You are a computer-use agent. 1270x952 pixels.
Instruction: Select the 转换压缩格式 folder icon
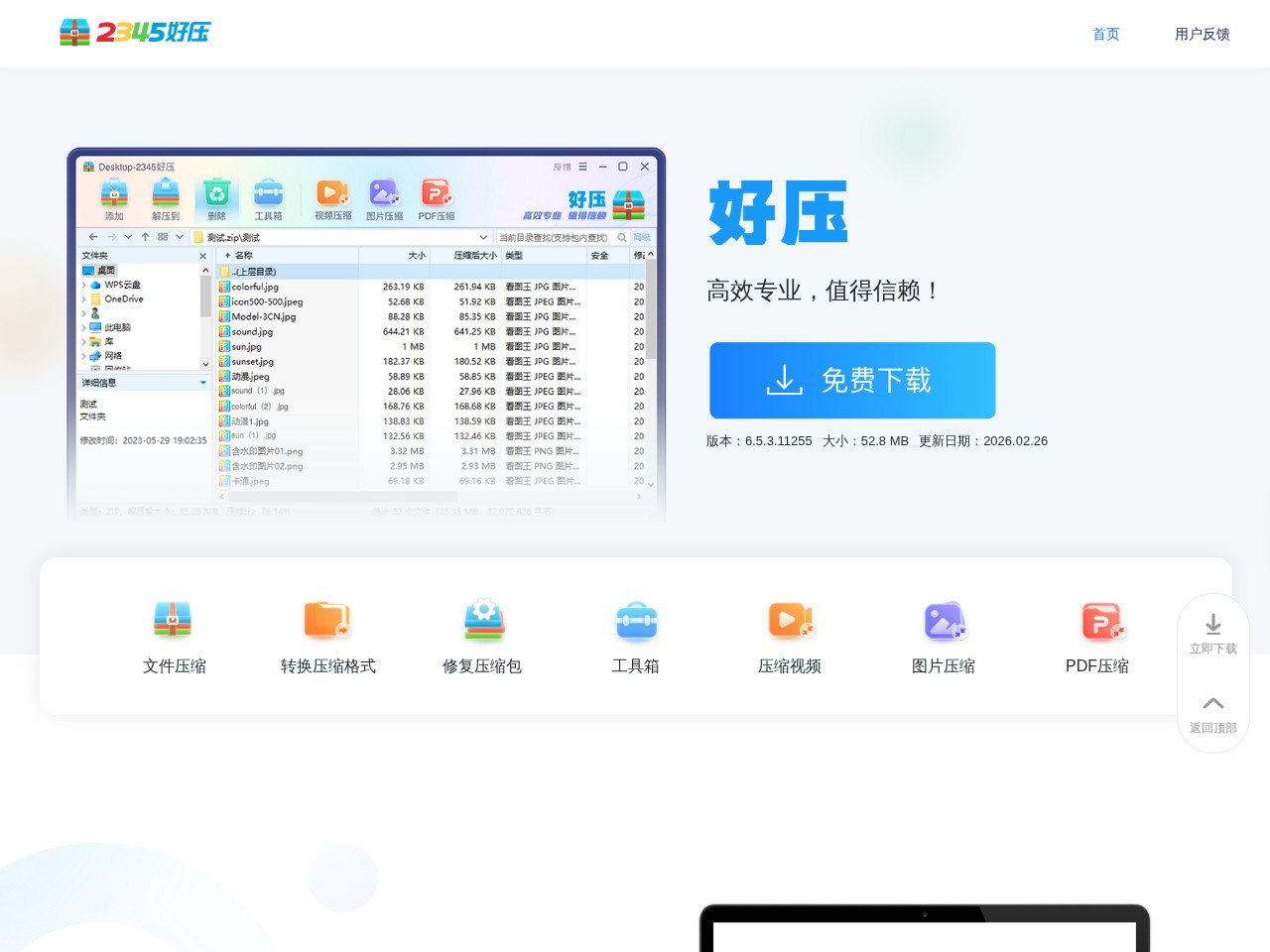coord(326,619)
